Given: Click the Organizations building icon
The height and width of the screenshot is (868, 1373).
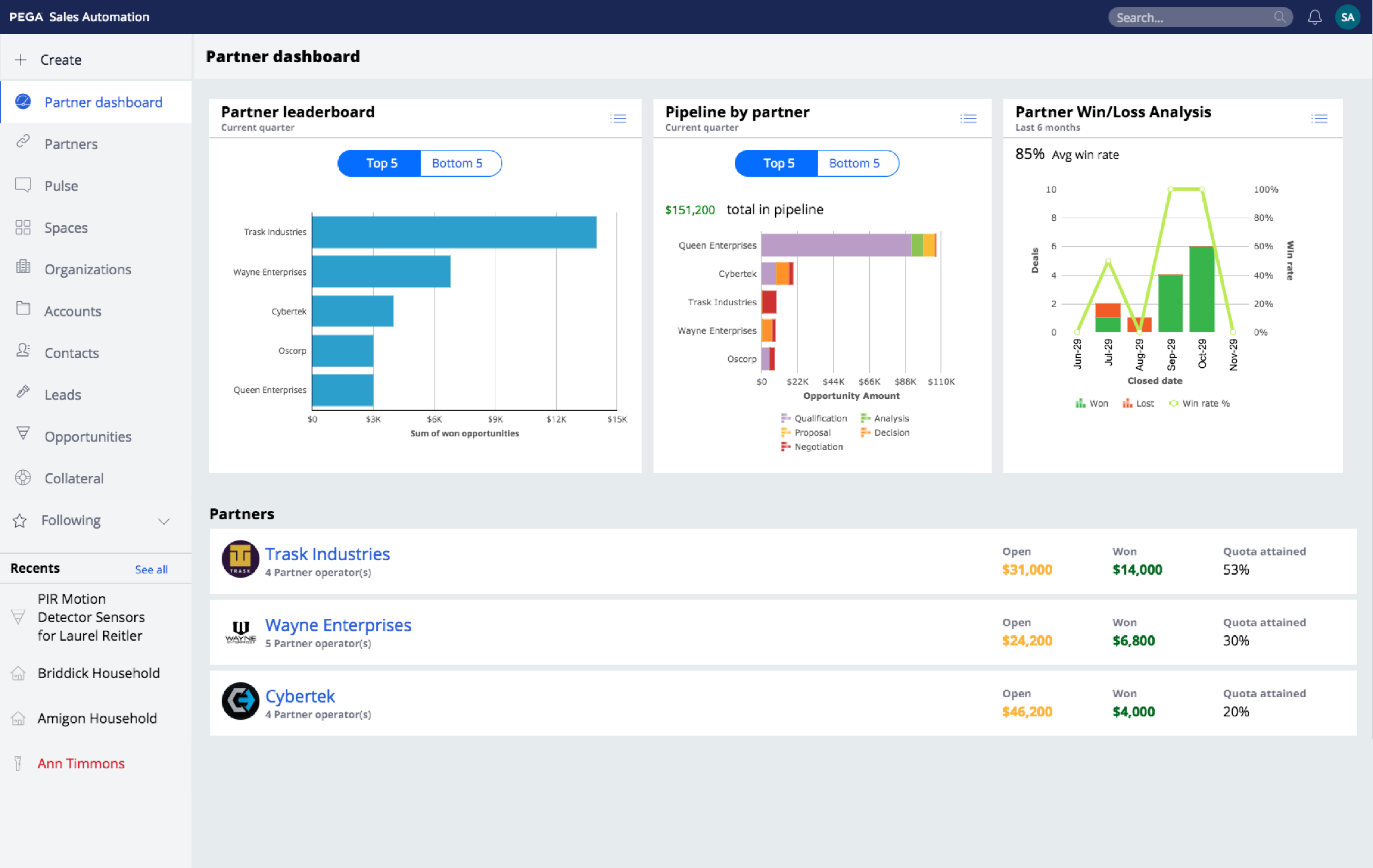Looking at the screenshot, I should coord(23,269).
